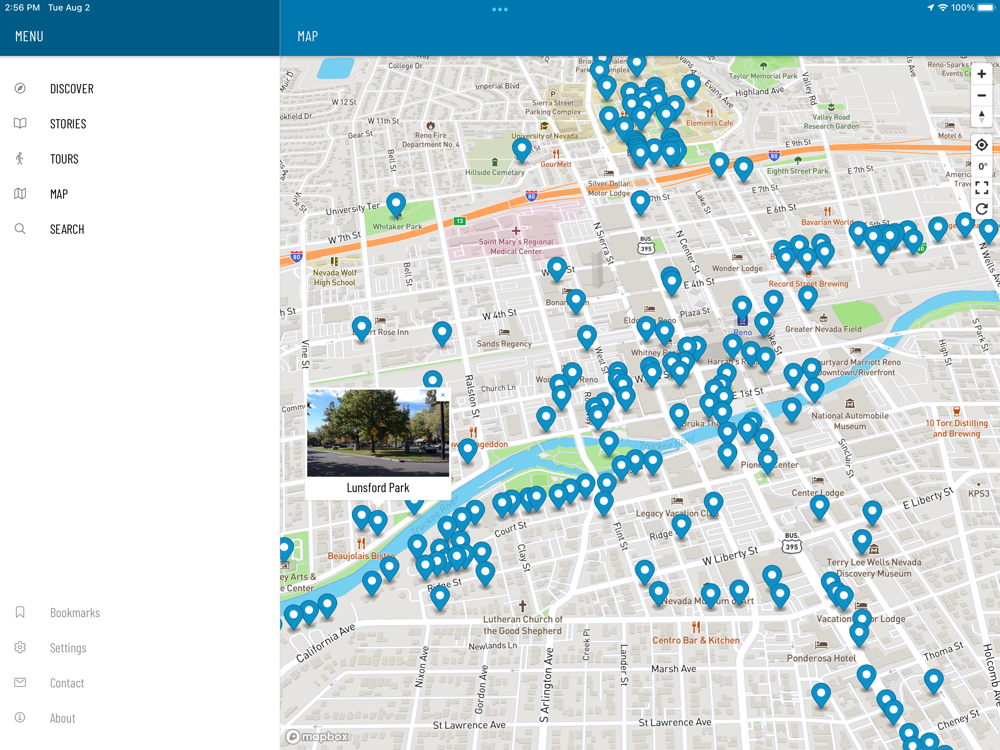Select the marker above Hillside Cemetery
The image size is (1000, 750).
[x=522, y=150]
